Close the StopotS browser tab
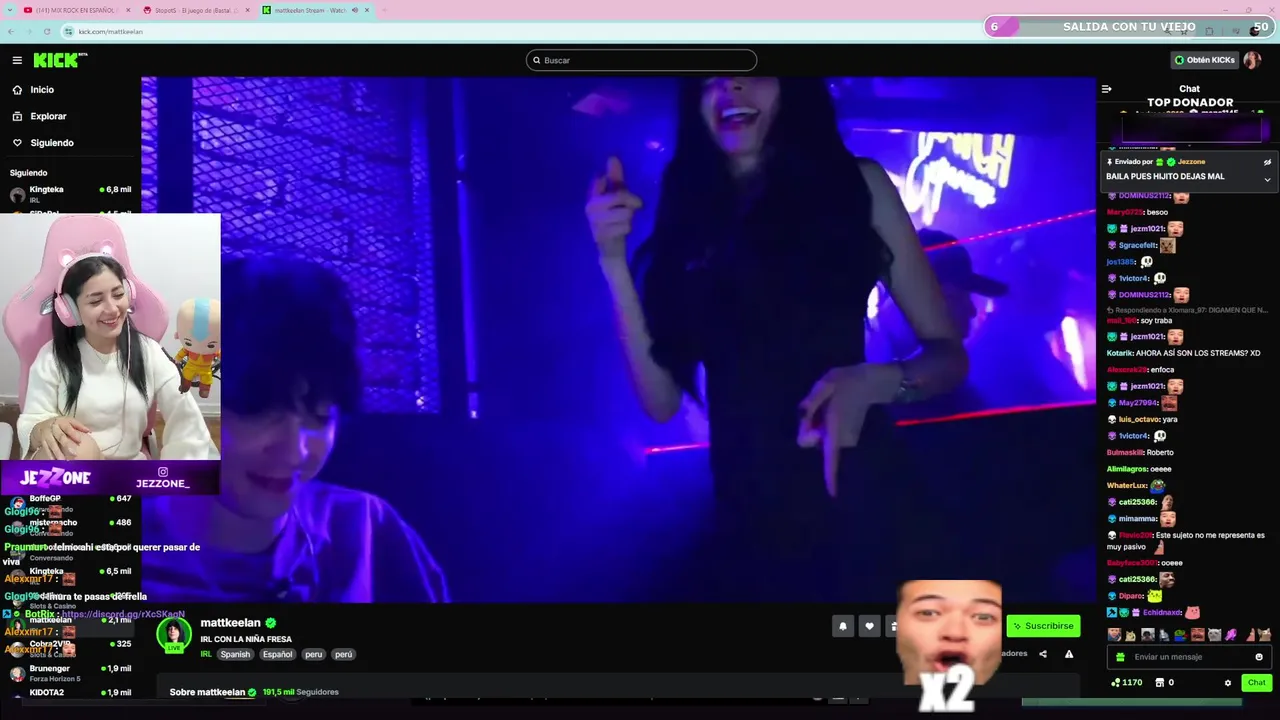Screen dimensions: 1280x720 [x=246, y=10]
